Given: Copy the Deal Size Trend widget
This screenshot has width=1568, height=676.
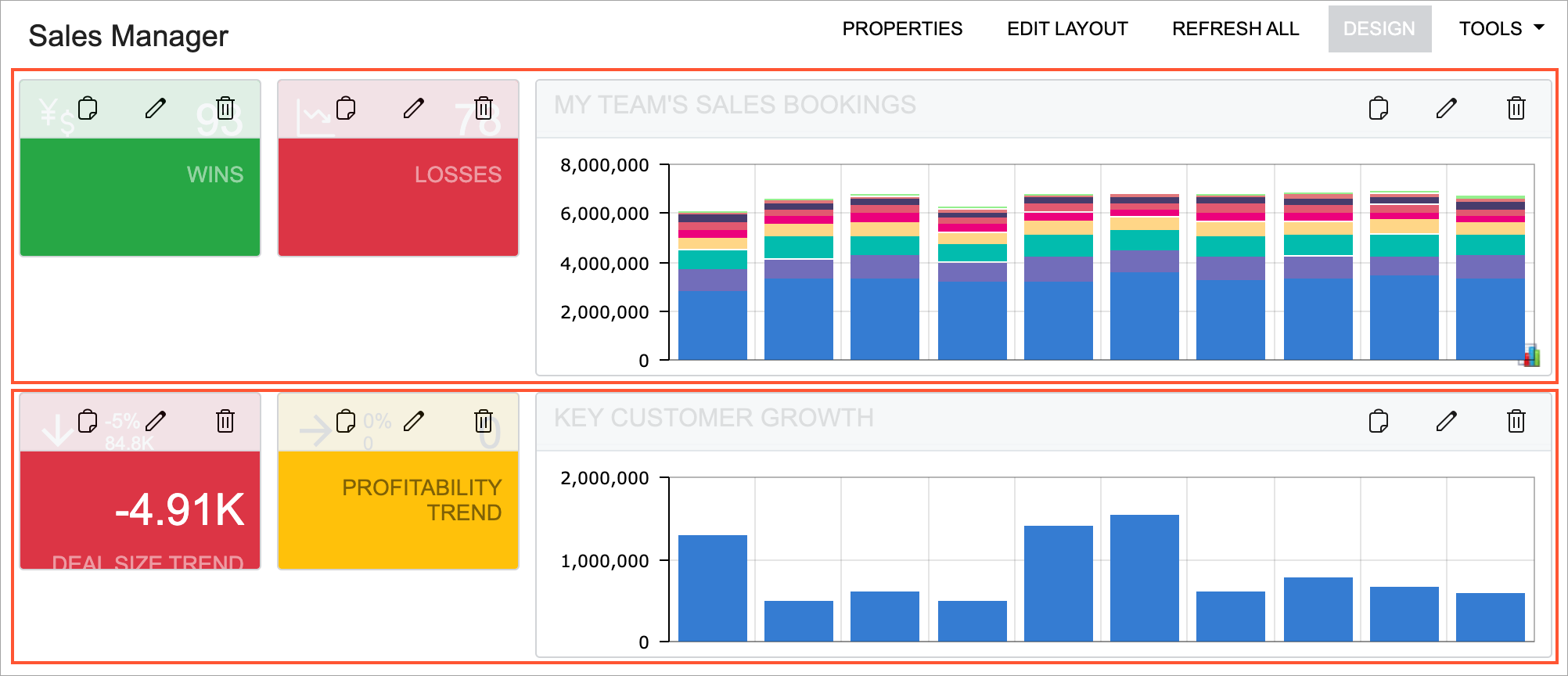Looking at the screenshot, I should click(88, 422).
